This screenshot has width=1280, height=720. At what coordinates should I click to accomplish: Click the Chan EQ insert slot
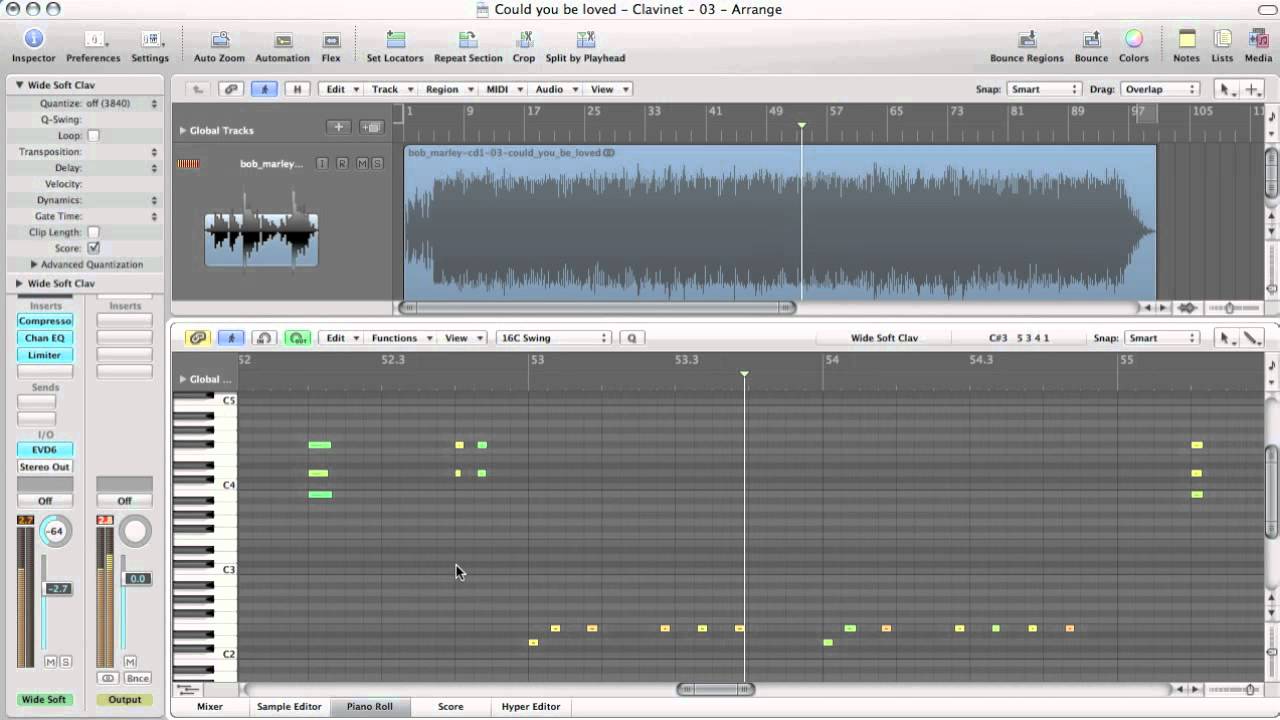(45, 338)
